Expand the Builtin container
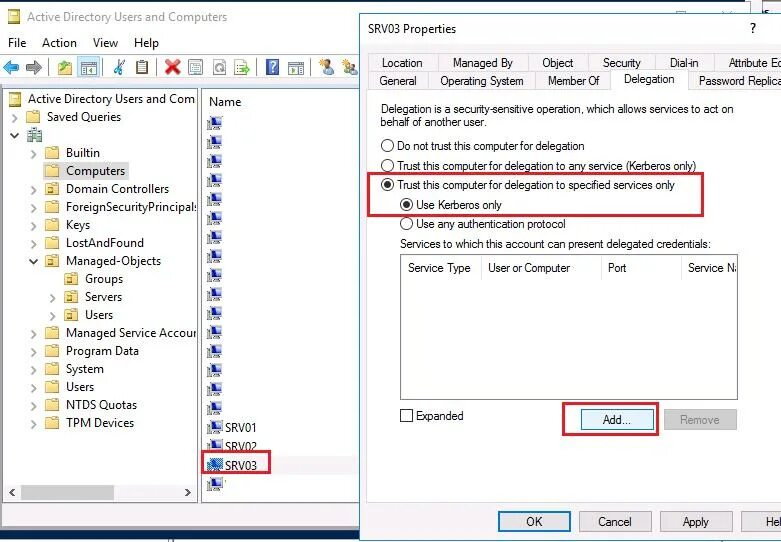Image resolution: width=781 pixels, height=542 pixels. tap(33, 153)
